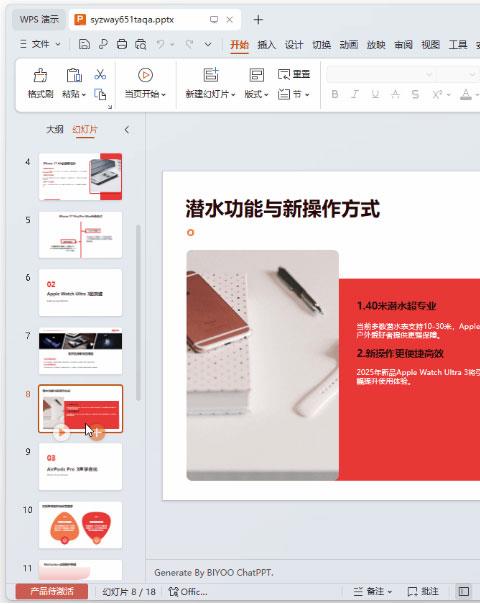Select the 大纲 outline panel tab
Screen dimensions: 480x604
pos(54,129)
